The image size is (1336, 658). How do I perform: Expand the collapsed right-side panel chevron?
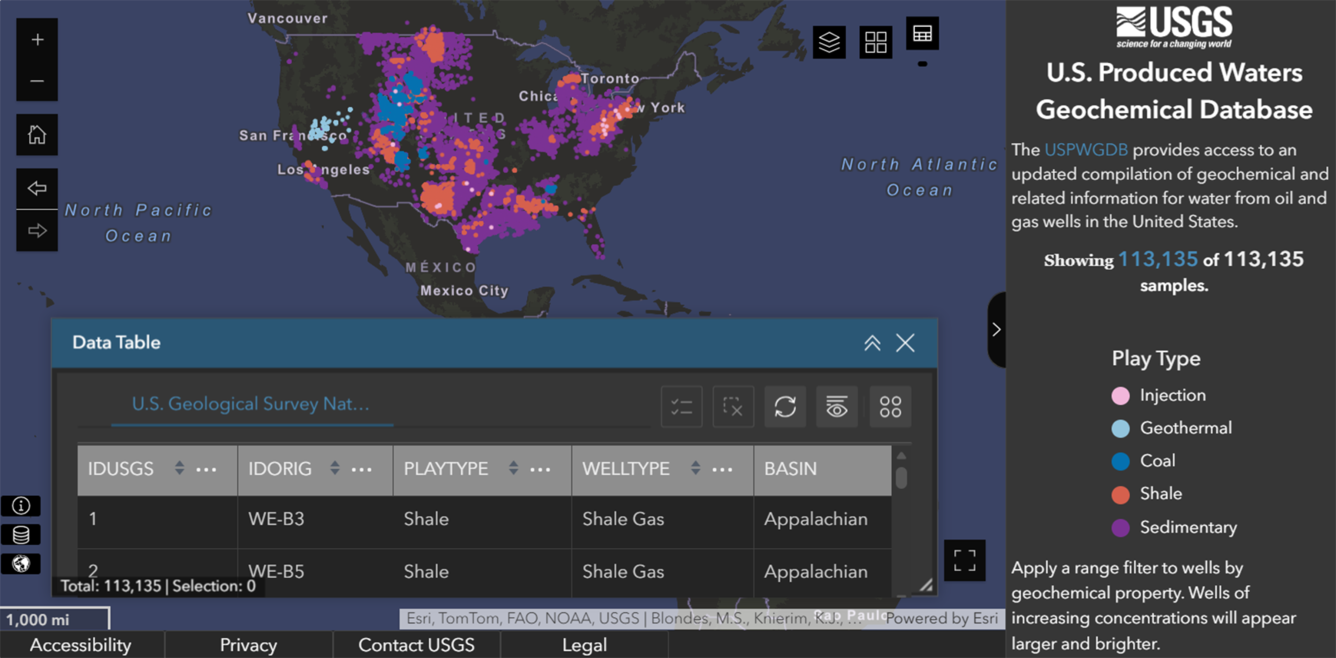click(994, 329)
